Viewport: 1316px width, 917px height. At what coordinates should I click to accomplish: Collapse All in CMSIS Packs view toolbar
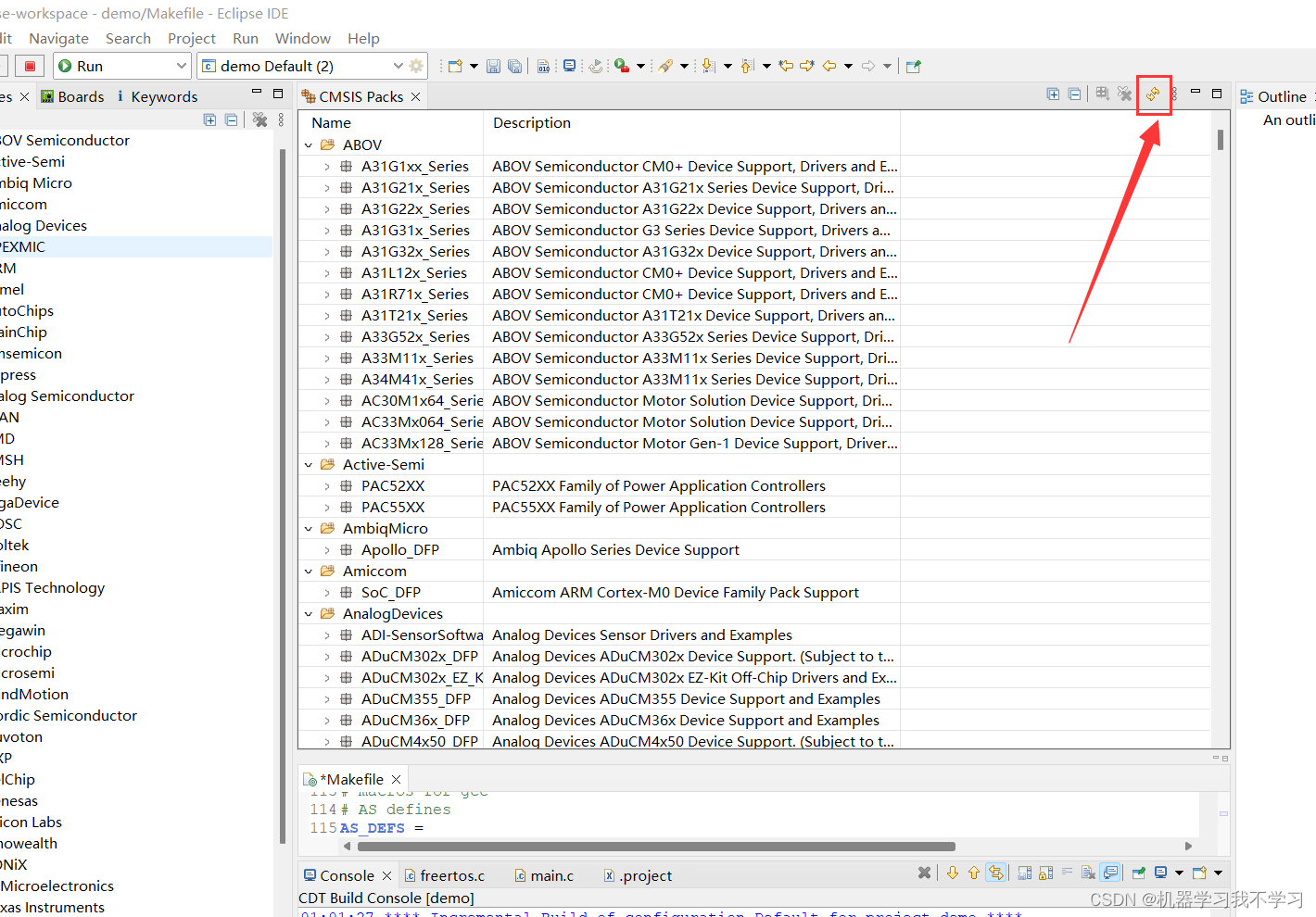(x=1074, y=94)
